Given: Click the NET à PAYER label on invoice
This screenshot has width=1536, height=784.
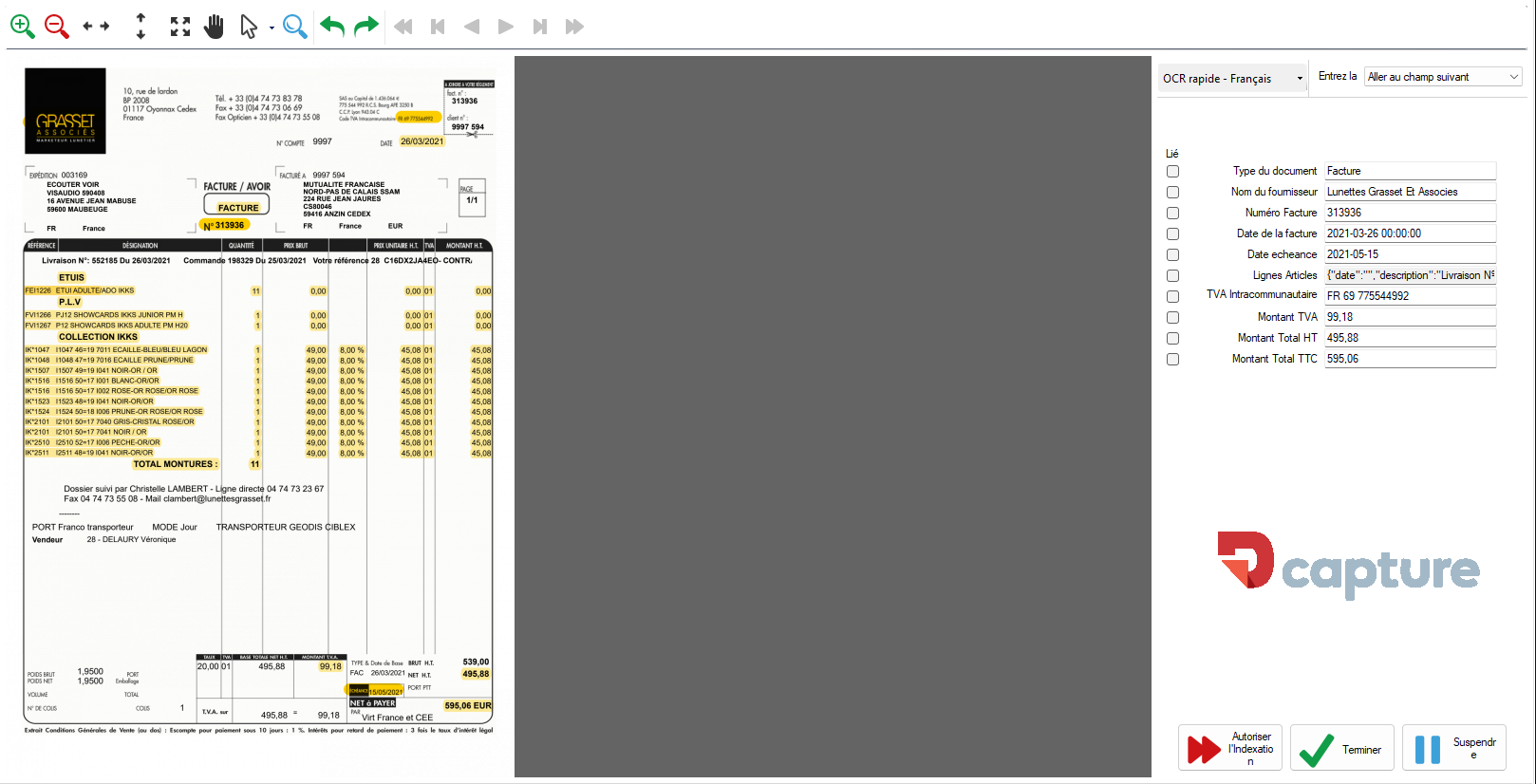Looking at the screenshot, I should coord(372,703).
